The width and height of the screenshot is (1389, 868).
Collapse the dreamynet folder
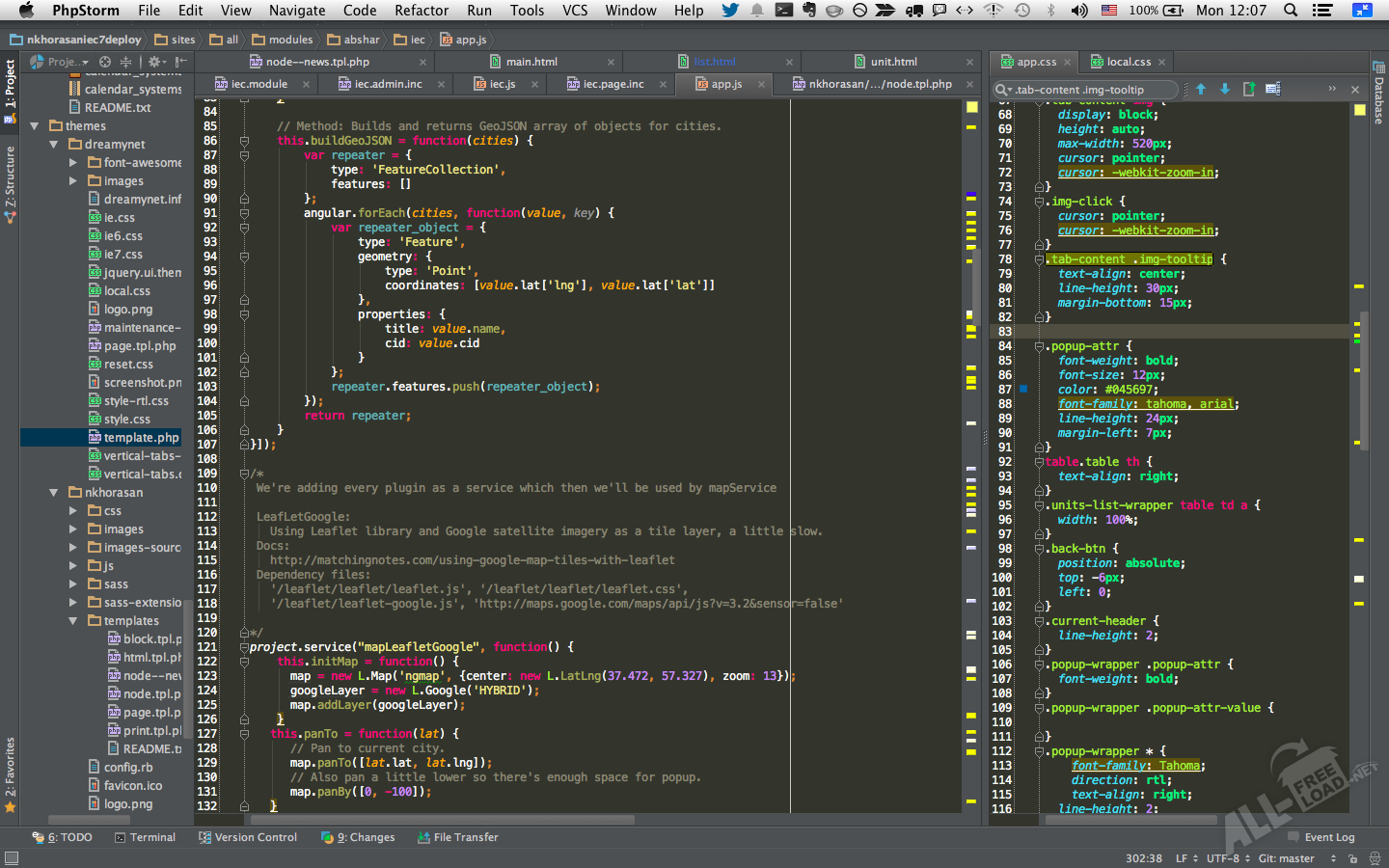click(x=54, y=145)
